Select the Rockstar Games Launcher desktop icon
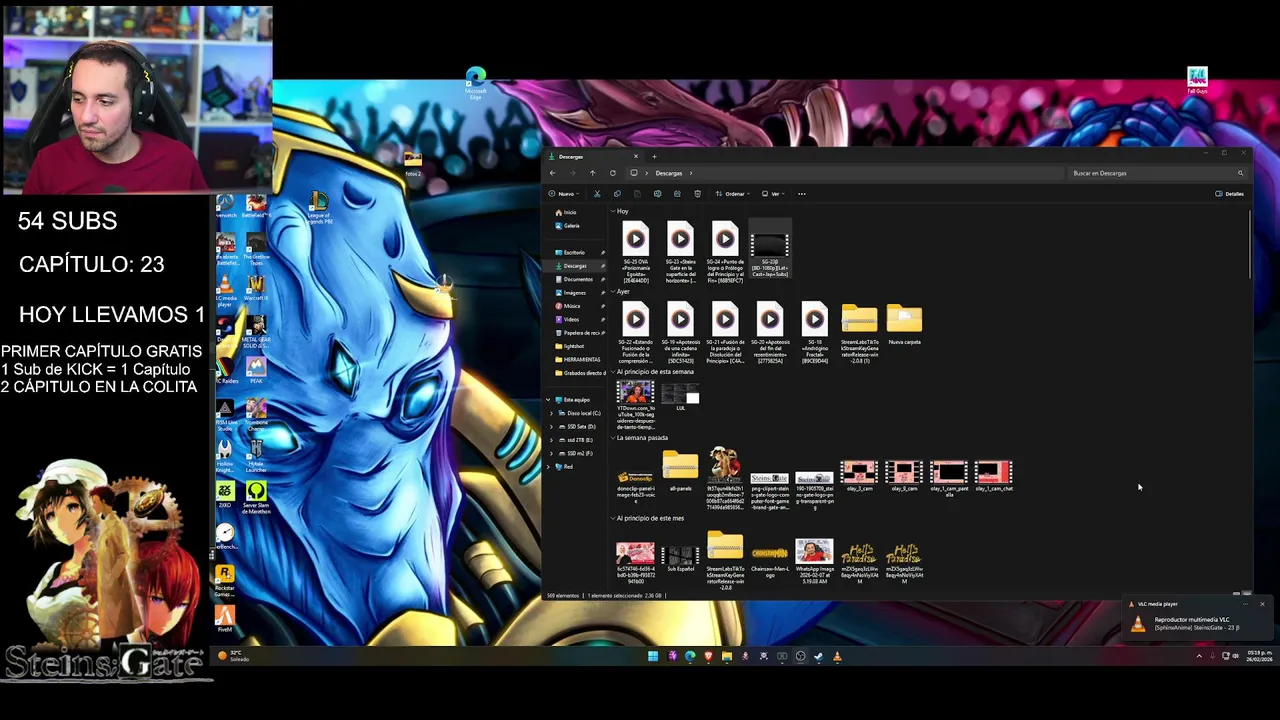The height and width of the screenshot is (720, 1280). click(225, 580)
